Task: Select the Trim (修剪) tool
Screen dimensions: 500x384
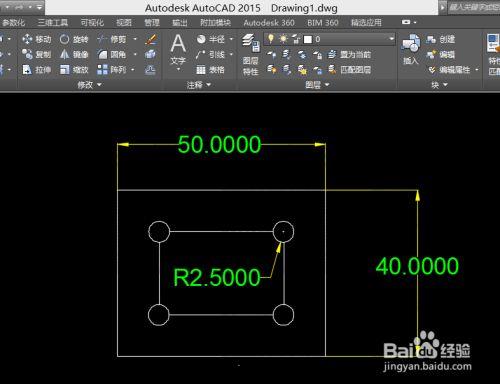Action: tap(112, 39)
